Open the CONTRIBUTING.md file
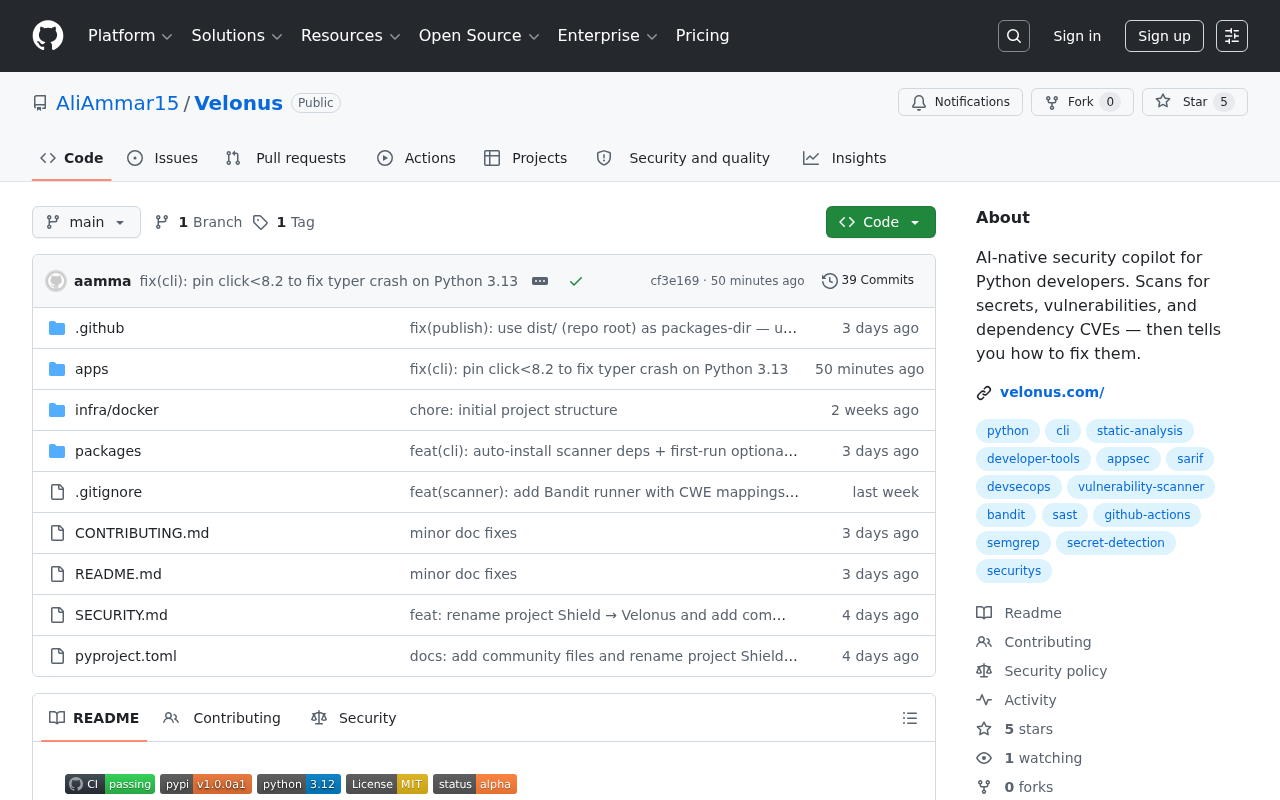 pos(142,533)
